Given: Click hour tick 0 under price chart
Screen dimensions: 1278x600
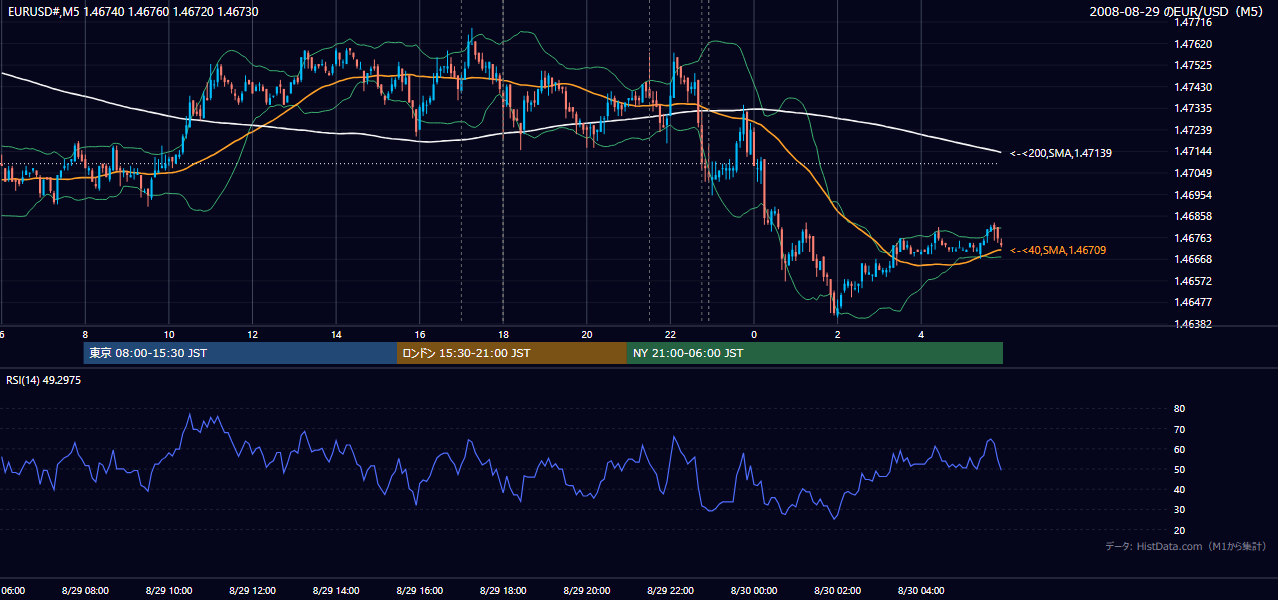Looking at the screenshot, I should point(754,334).
